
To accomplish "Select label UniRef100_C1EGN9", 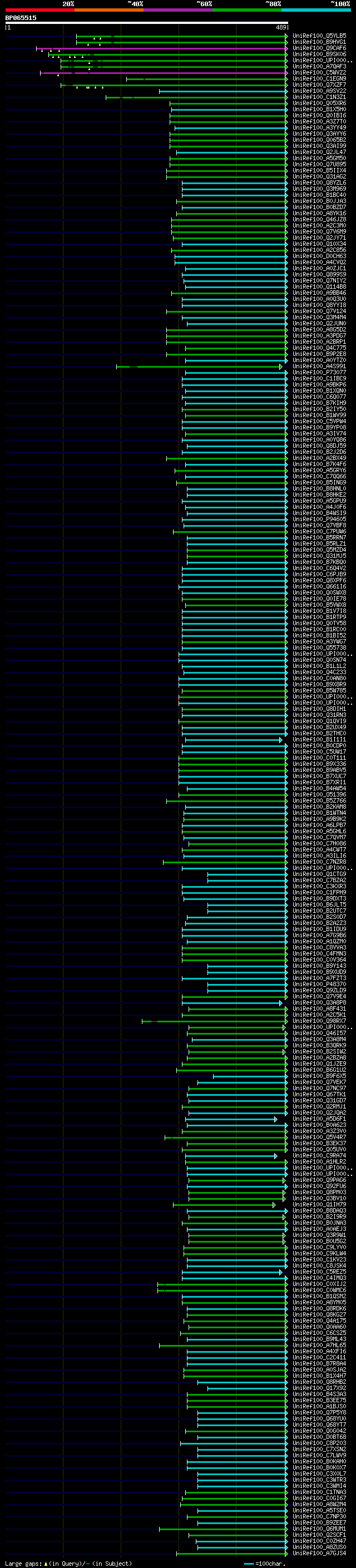I will [x=319, y=78].
